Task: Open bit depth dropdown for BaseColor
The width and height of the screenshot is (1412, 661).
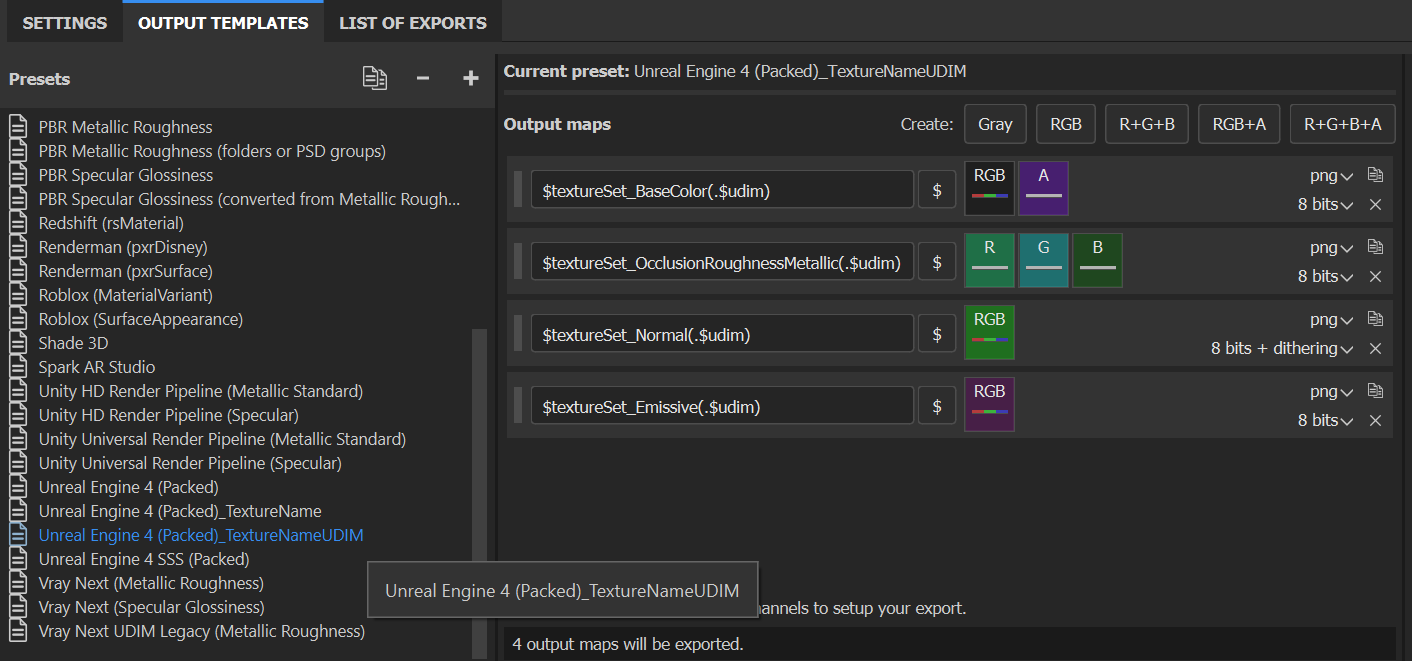Action: 1326,204
